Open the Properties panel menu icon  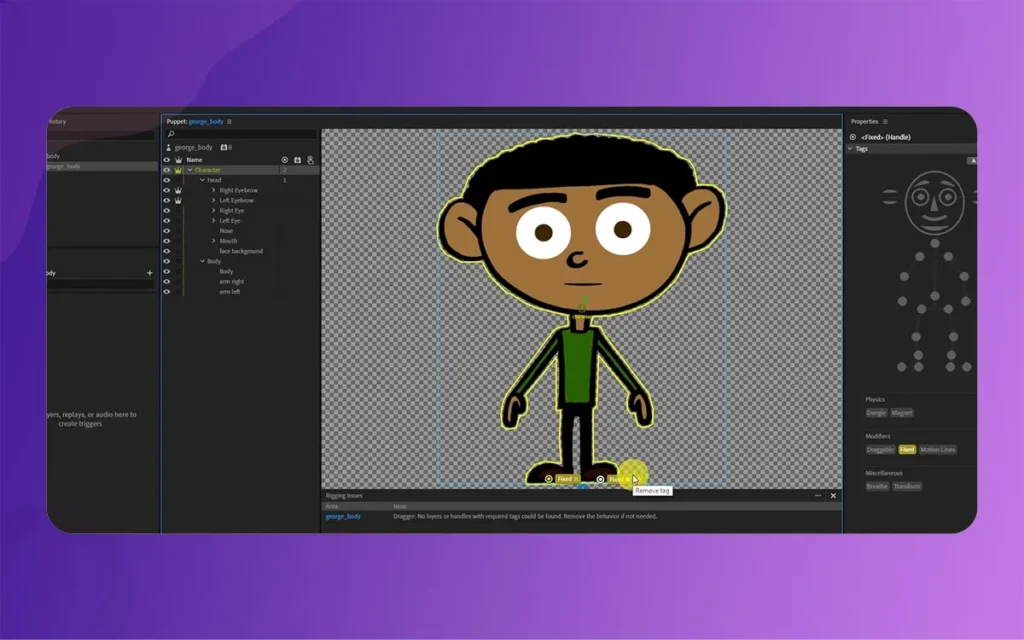click(x=885, y=121)
